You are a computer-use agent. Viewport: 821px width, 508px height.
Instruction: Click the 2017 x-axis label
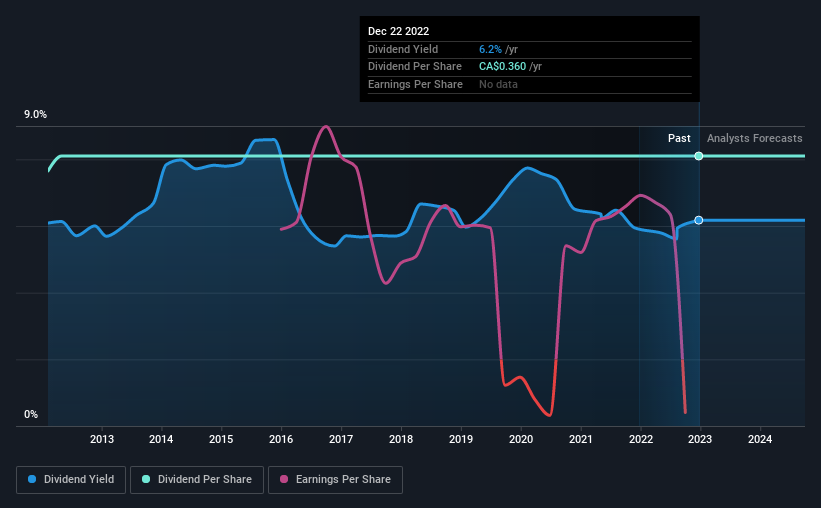pos(341,439)
